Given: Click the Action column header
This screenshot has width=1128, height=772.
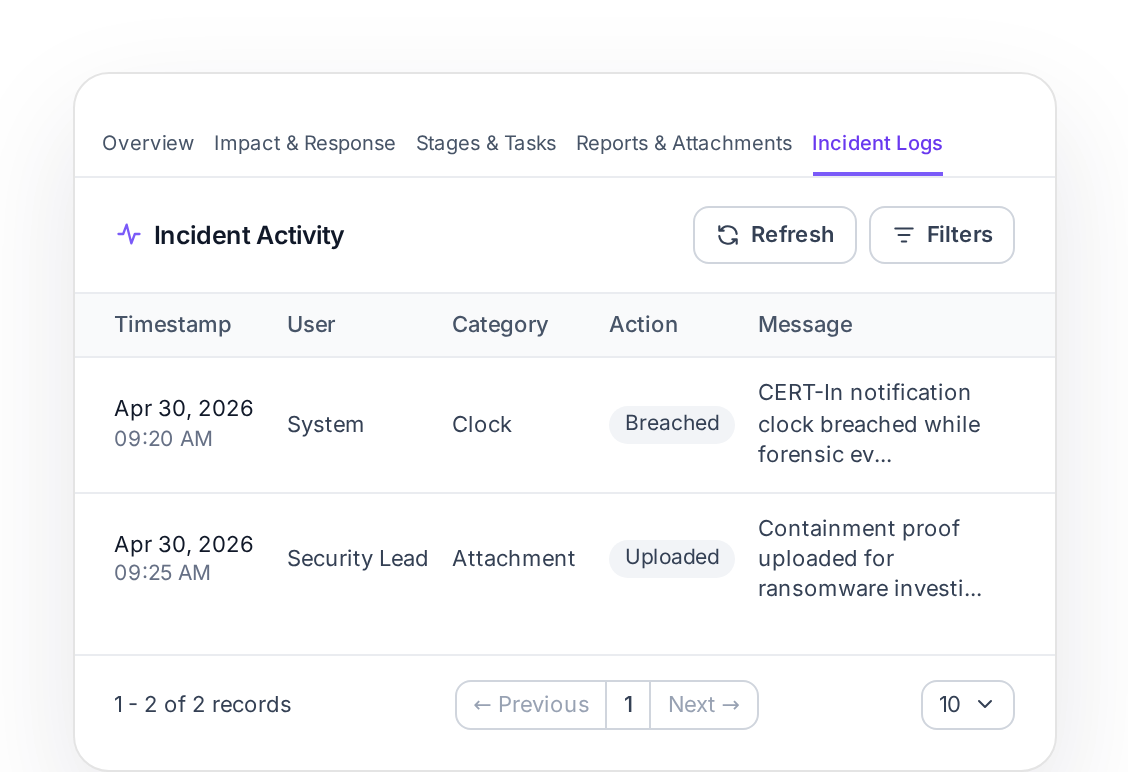Looking at the screenshot, I should [643, 324].
